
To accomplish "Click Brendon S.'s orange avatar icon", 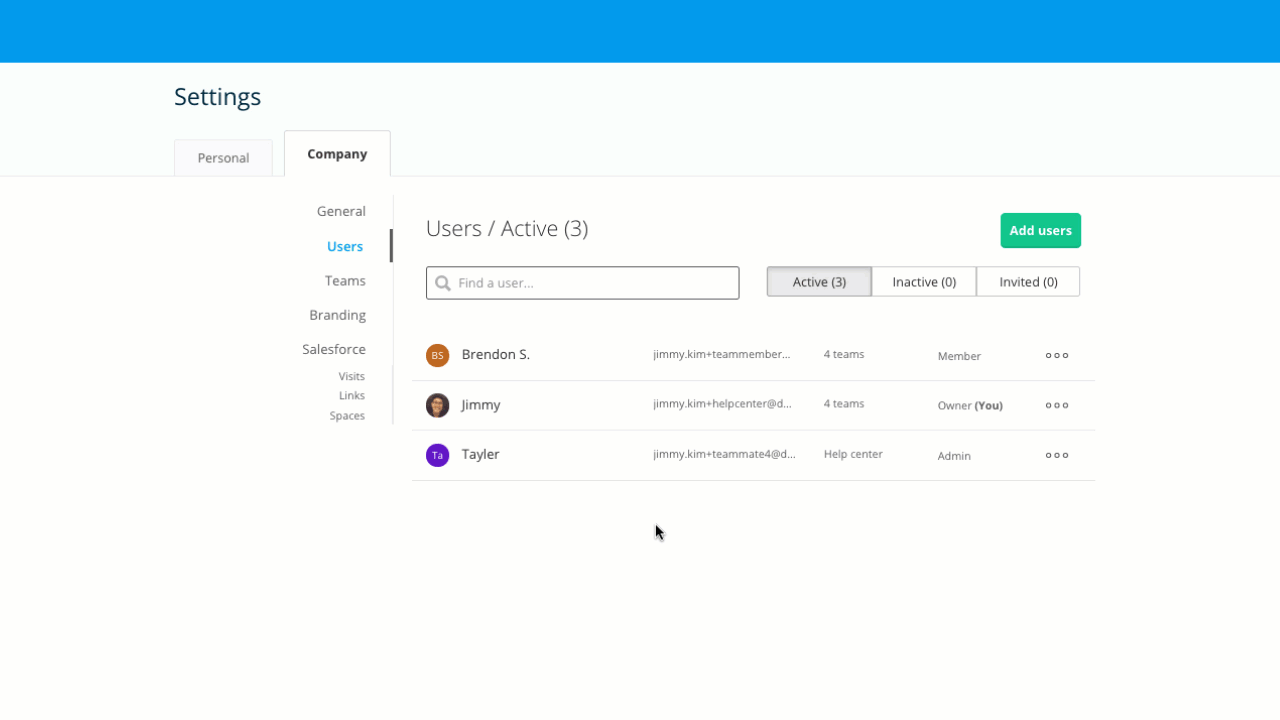I will [437, 355].
